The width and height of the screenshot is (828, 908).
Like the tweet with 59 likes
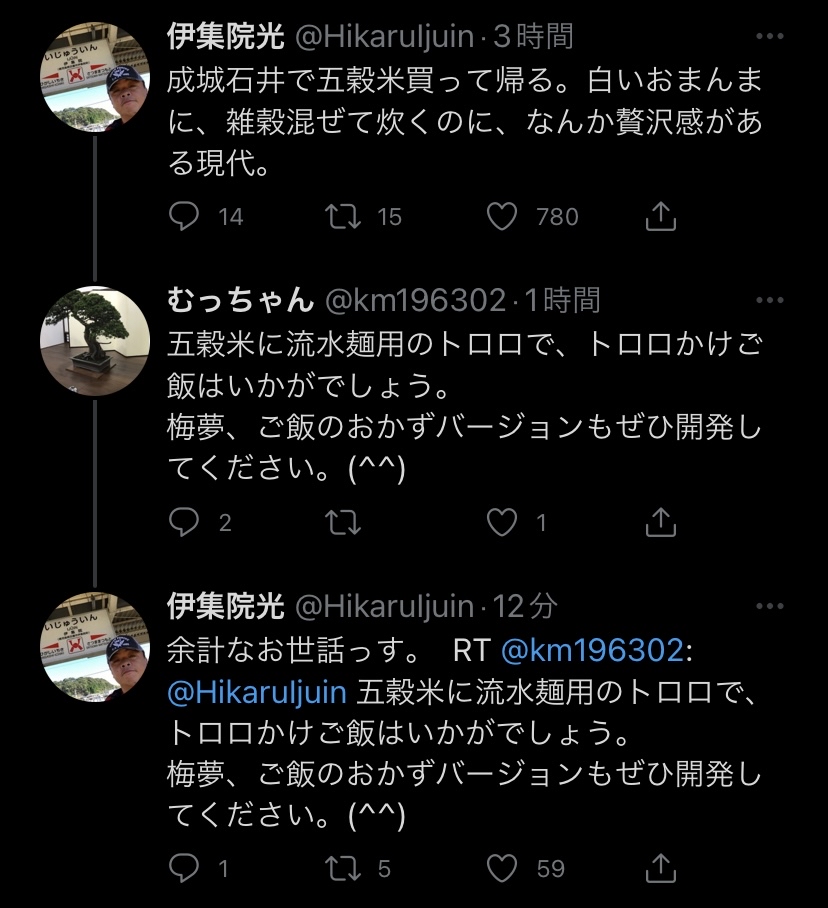(501, 867)
